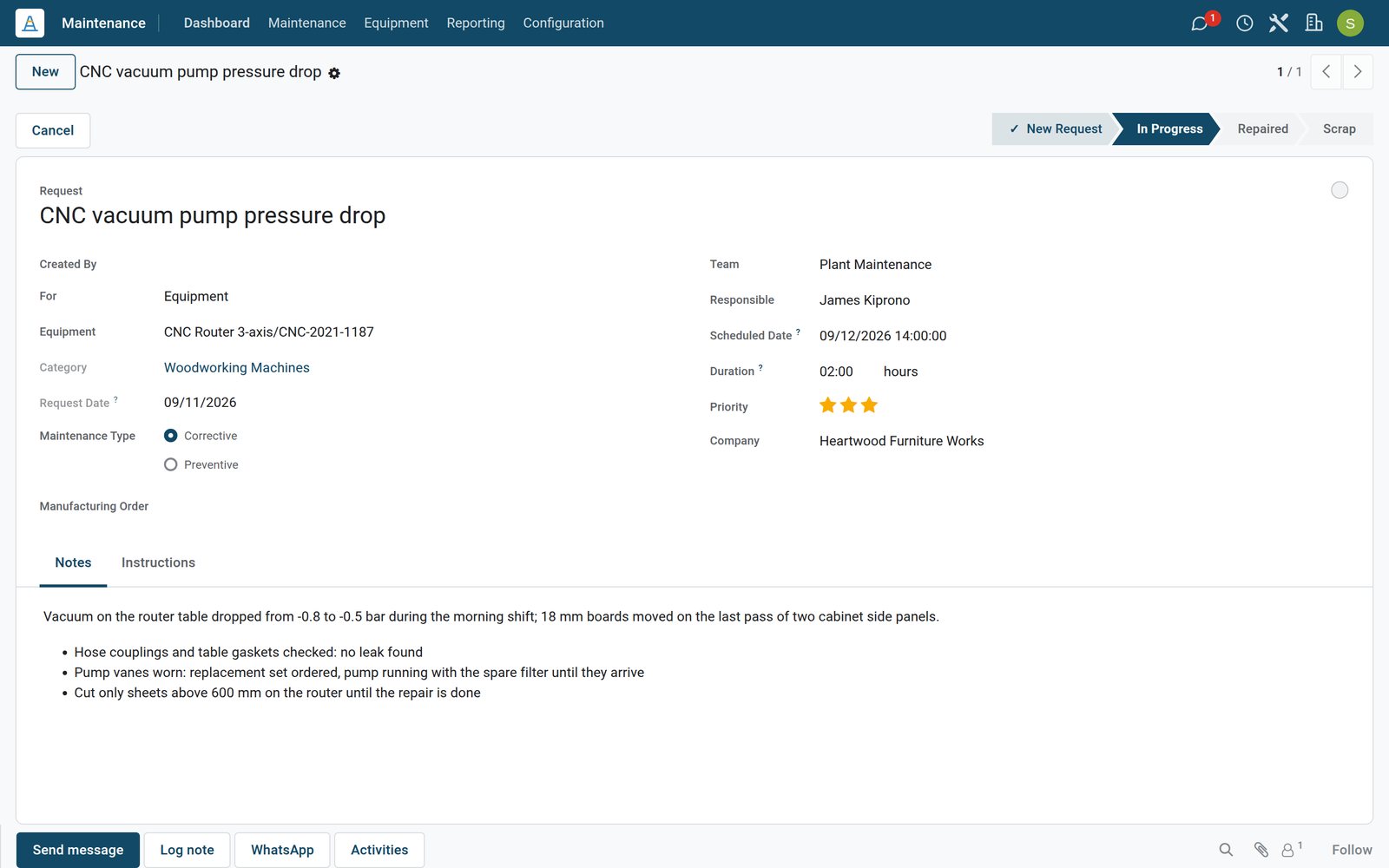Show followers list icon
1389x868 pixels.
click(x=1292, y=850)
